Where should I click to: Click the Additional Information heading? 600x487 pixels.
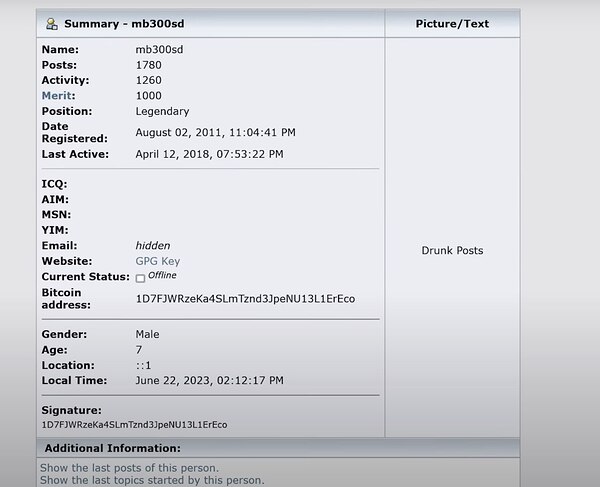pyautogui.click(x=112, y=448)
